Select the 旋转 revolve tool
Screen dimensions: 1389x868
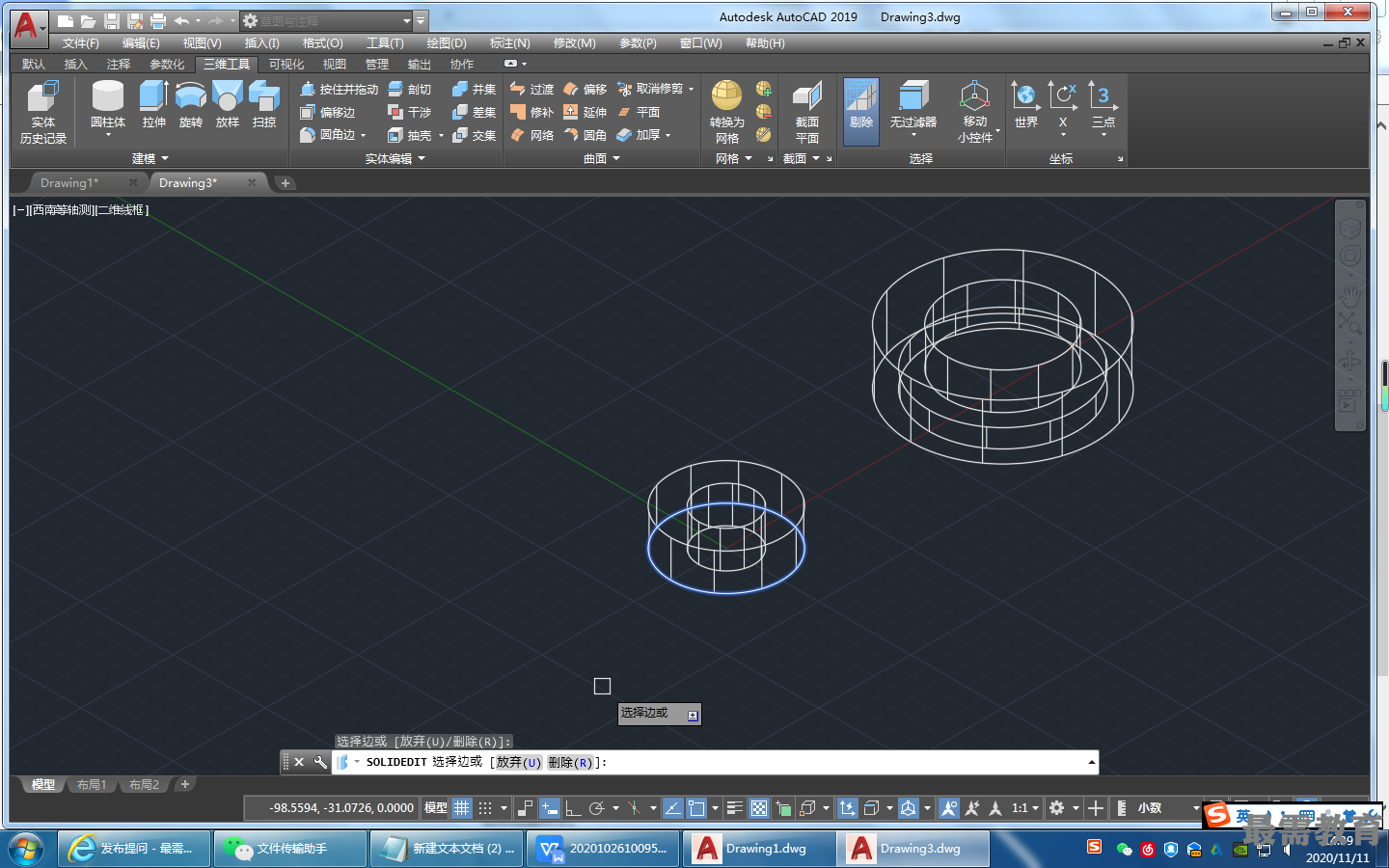coord(191,105)
